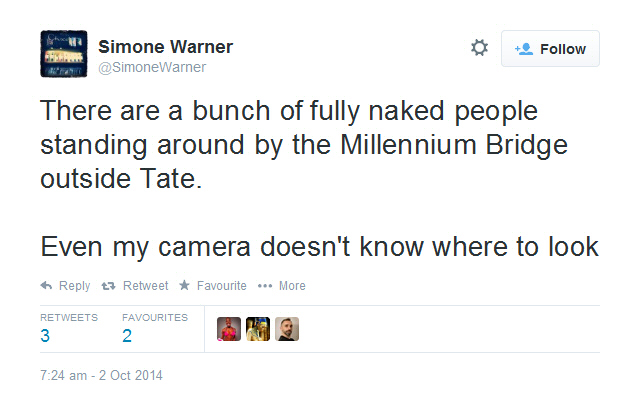The width and height of the screenshot is (640, 417).
Task: Expand the More options text
Action: 292,286
